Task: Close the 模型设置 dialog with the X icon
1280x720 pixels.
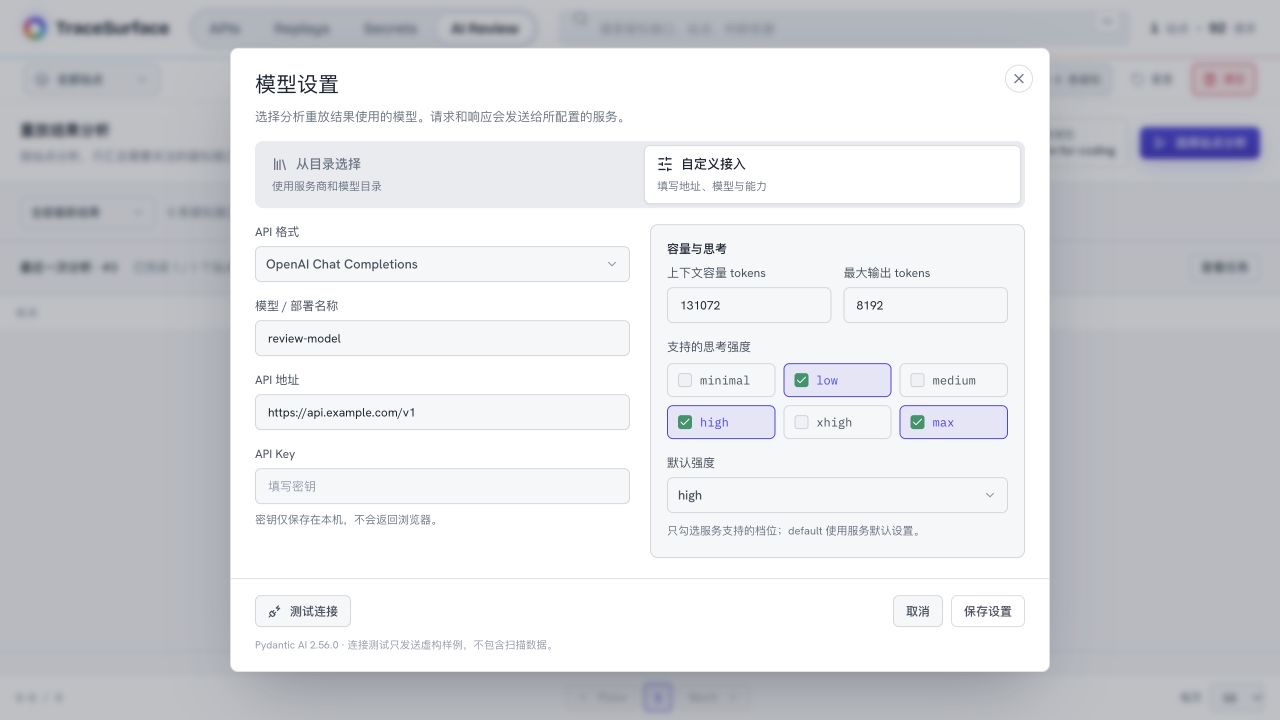Action: 1018,78
